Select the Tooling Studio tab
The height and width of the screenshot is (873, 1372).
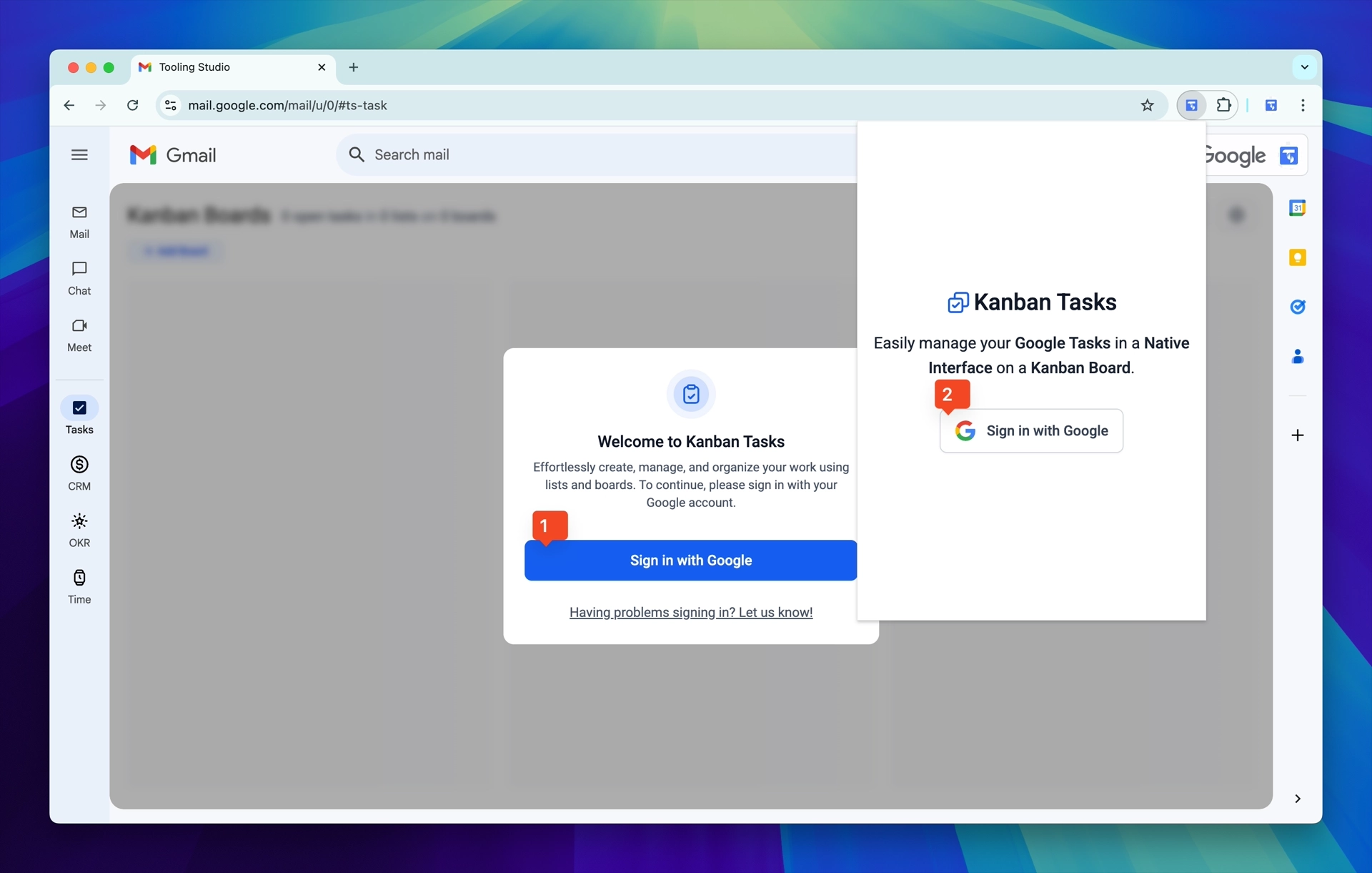click(232, 67)
